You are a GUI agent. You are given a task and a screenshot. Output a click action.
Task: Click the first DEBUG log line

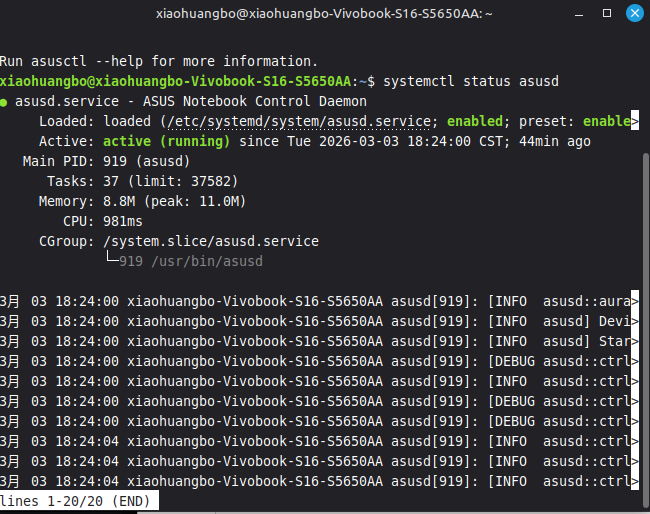pyautogui.click(x=319, y=361)
